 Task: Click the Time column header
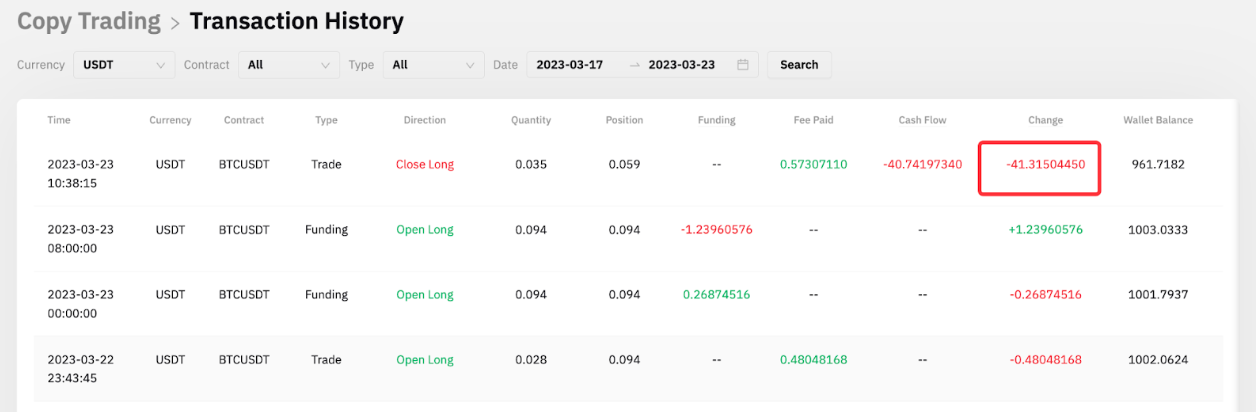click(59, 120)
